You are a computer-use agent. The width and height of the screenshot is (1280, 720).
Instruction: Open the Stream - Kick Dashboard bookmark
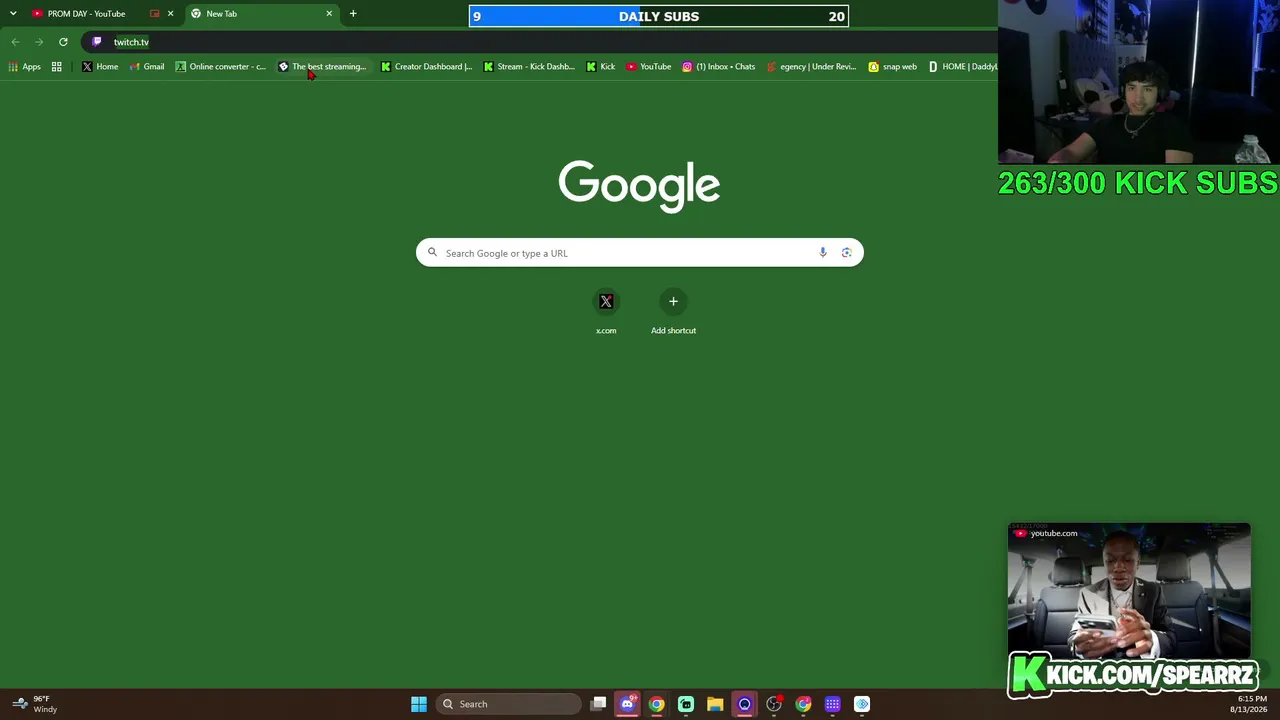[x=529, y=67]
